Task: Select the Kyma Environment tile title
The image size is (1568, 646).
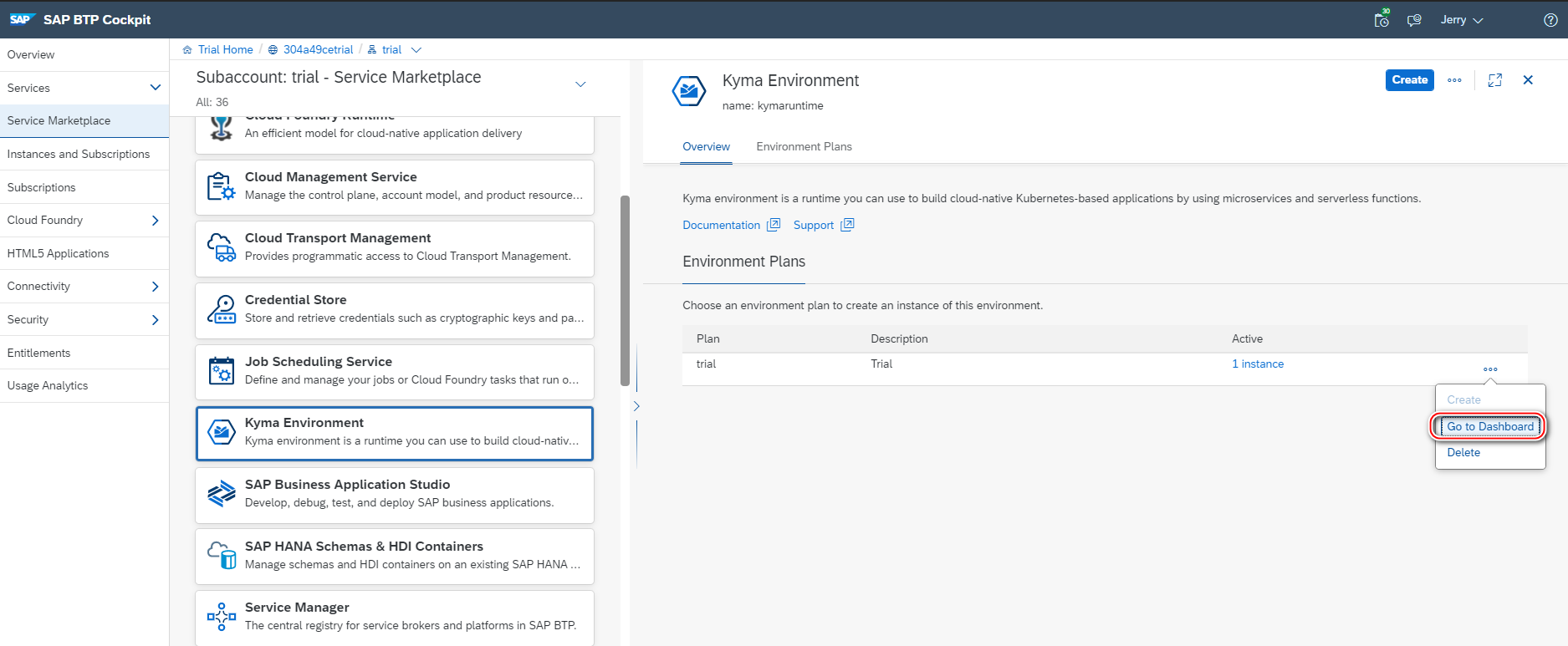Action: 304,423
